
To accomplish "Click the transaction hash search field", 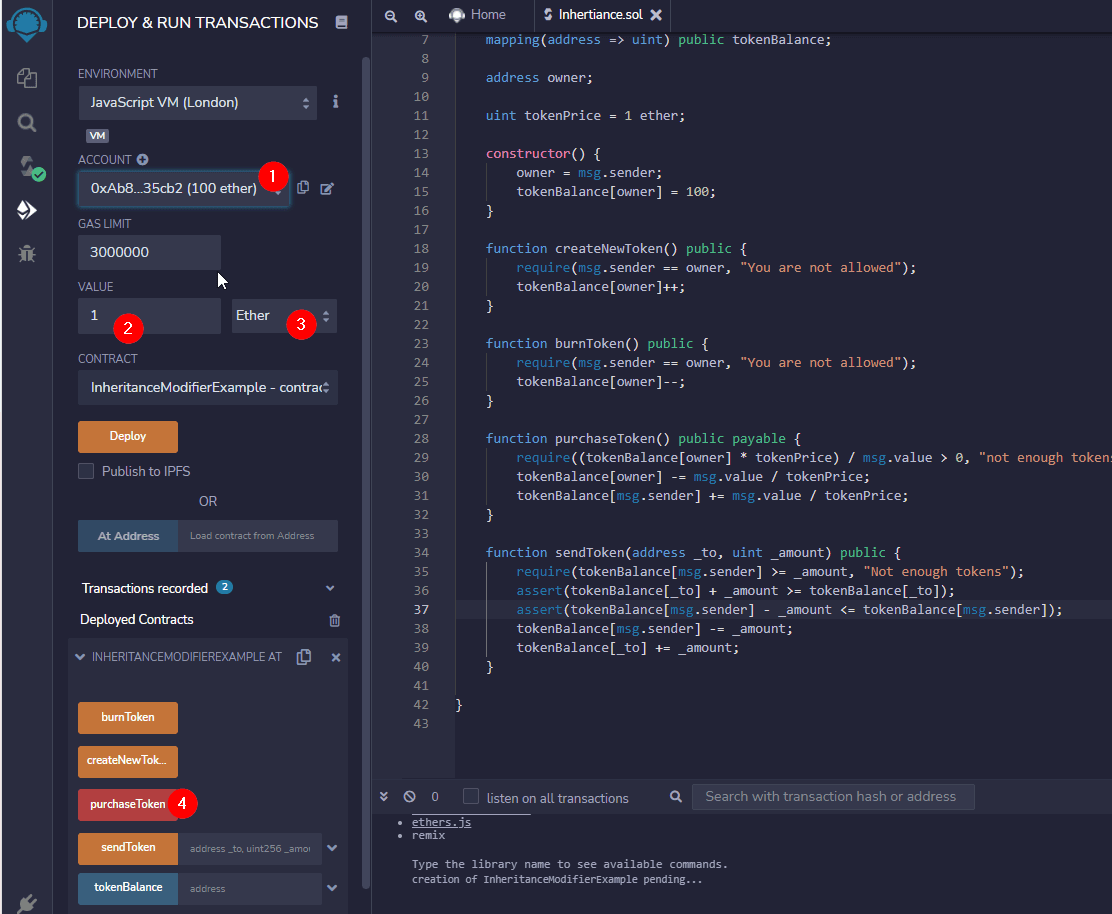I will point(833,797).
